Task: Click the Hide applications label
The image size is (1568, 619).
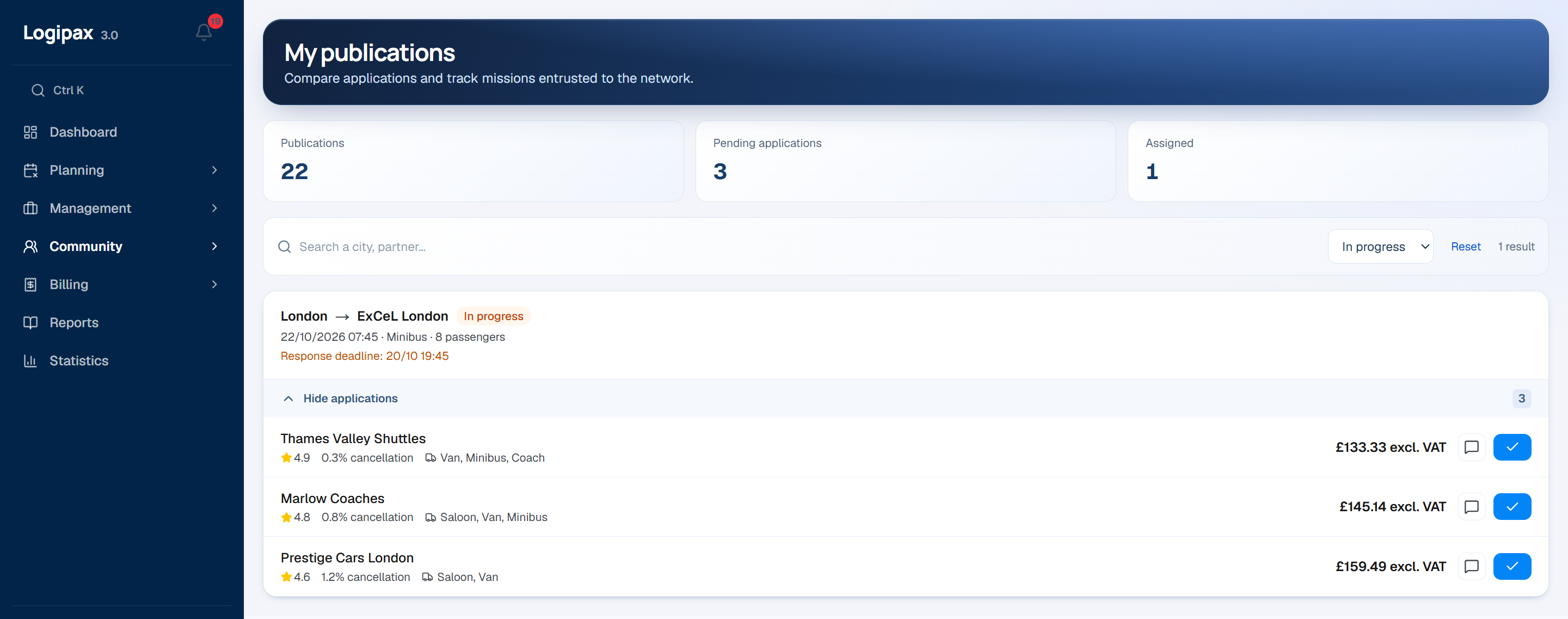Action: [x=350, y=399]
